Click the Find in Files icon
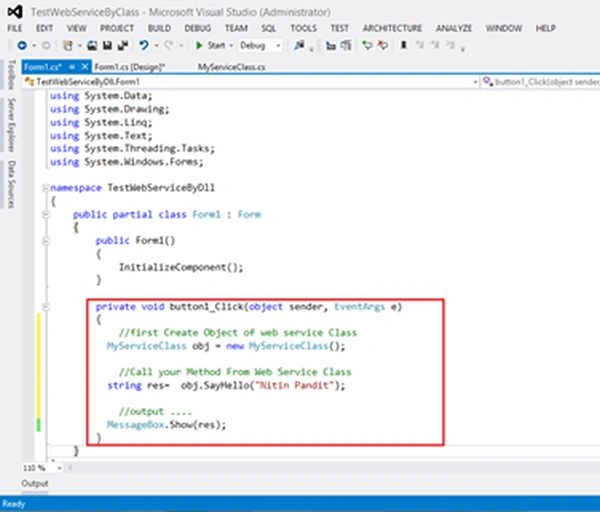The width and height of the screenshot is (600, 512). [x=299, y=46]
